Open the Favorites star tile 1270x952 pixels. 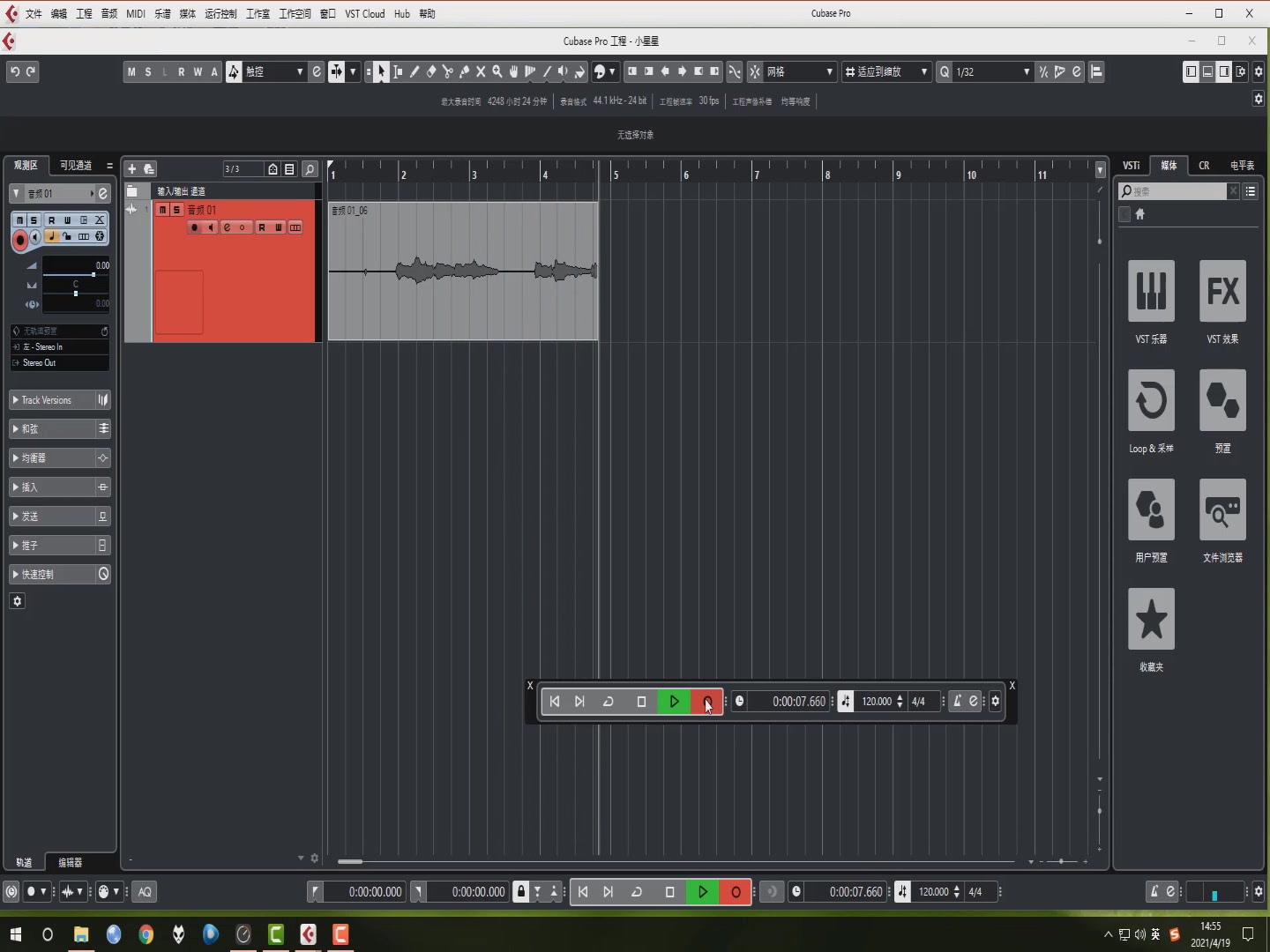click(x=1151, y=619)
